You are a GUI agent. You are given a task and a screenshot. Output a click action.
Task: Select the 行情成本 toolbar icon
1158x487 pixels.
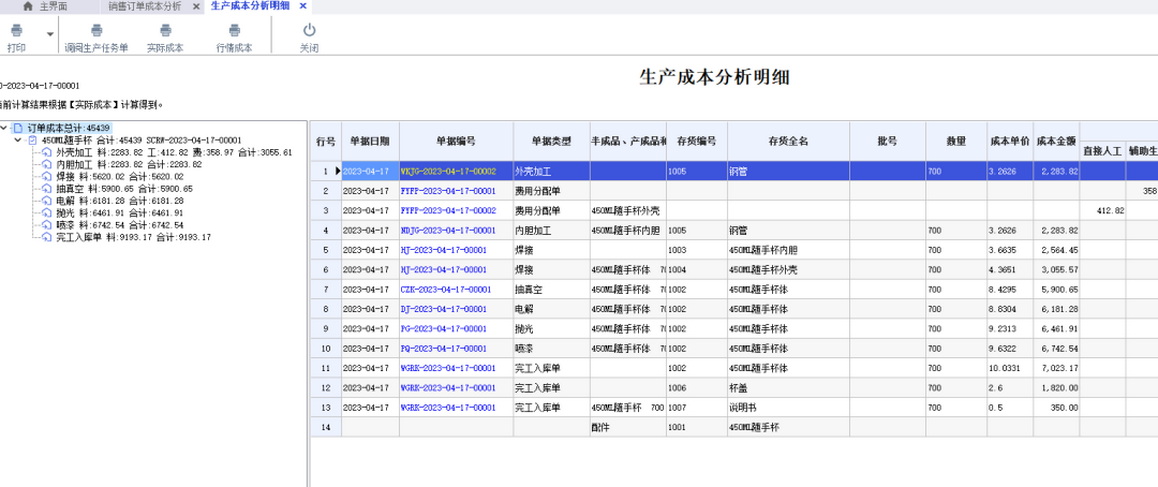coord(234,31)
